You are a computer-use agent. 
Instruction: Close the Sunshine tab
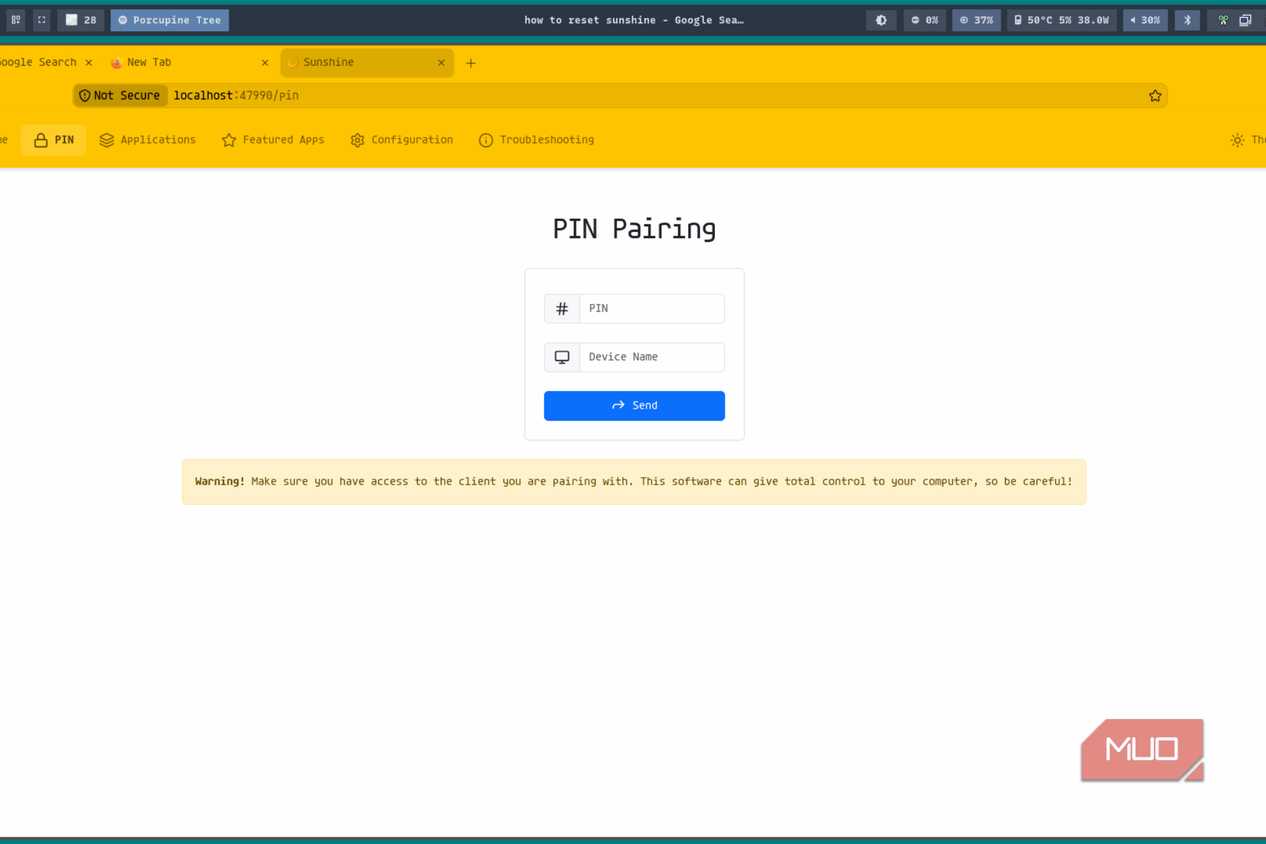441,62
